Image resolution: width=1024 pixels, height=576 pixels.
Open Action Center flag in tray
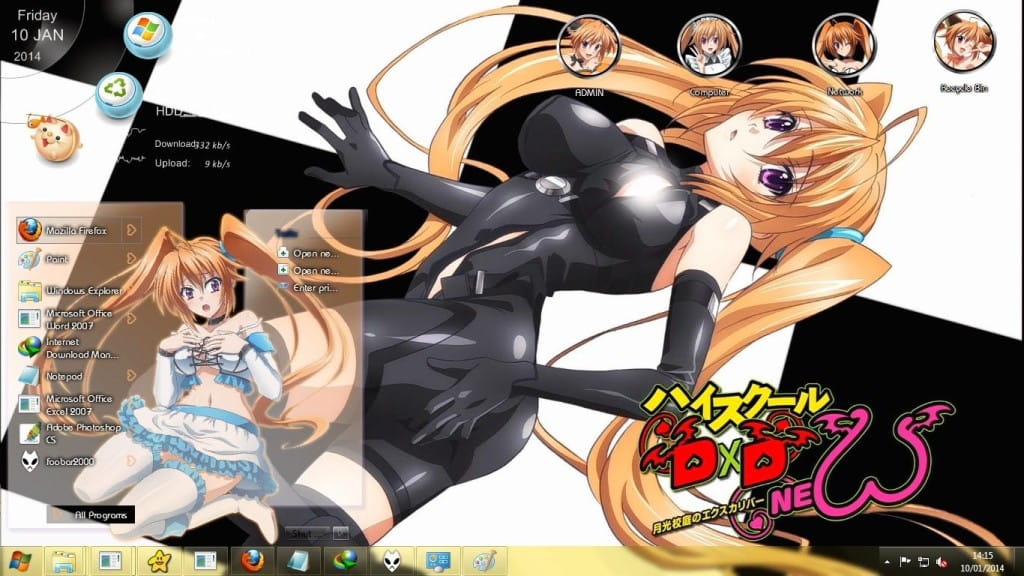tap(905, 562)
